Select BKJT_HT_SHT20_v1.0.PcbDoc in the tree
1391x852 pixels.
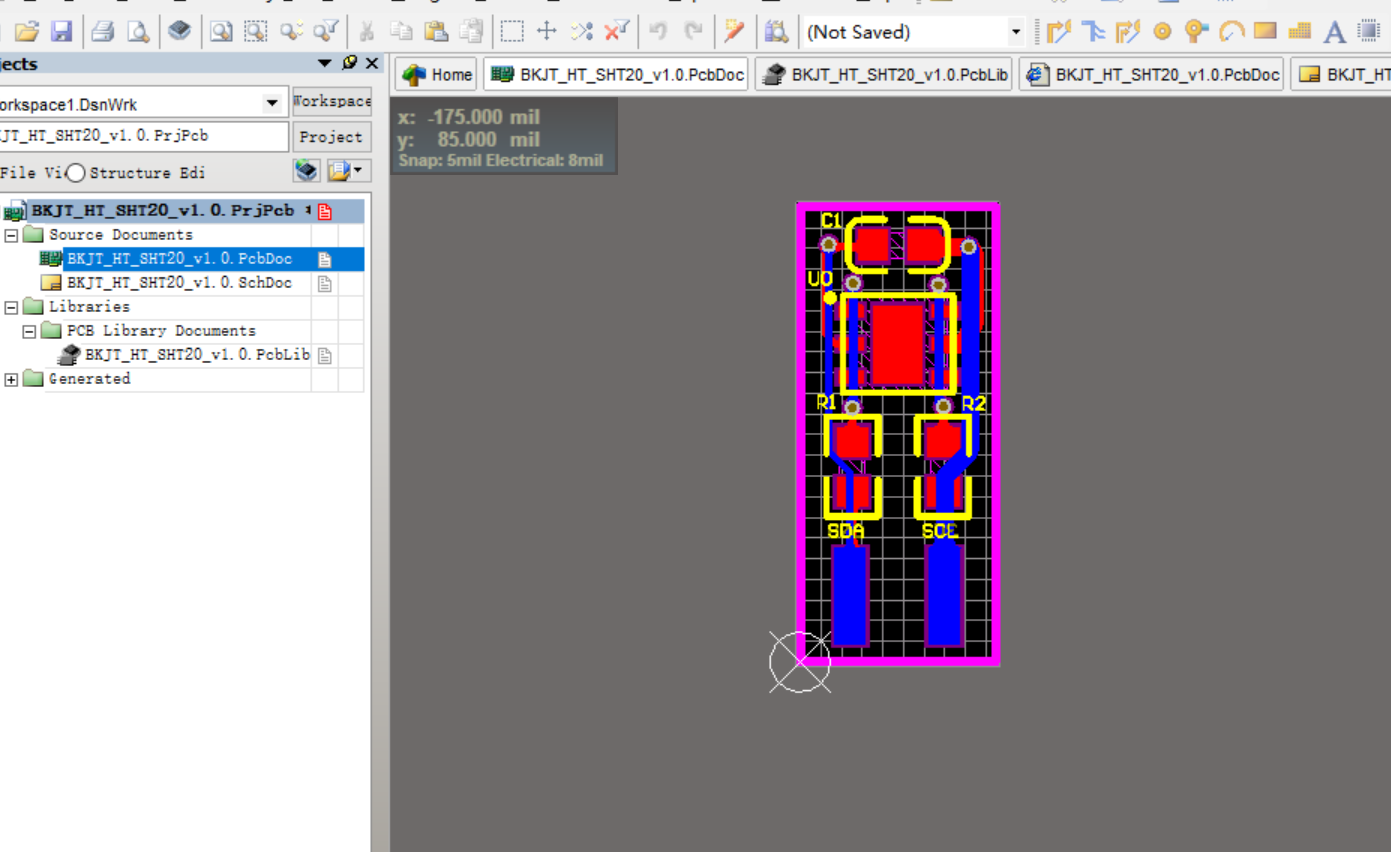point(180,259)
